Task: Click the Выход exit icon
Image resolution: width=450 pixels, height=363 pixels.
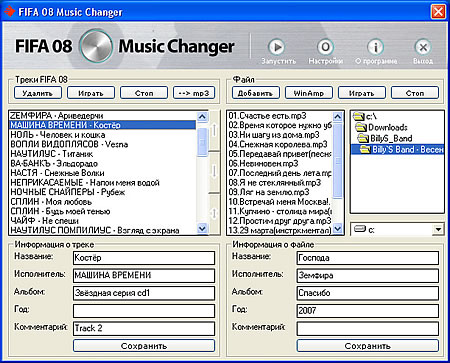Action: pos(423,47)
